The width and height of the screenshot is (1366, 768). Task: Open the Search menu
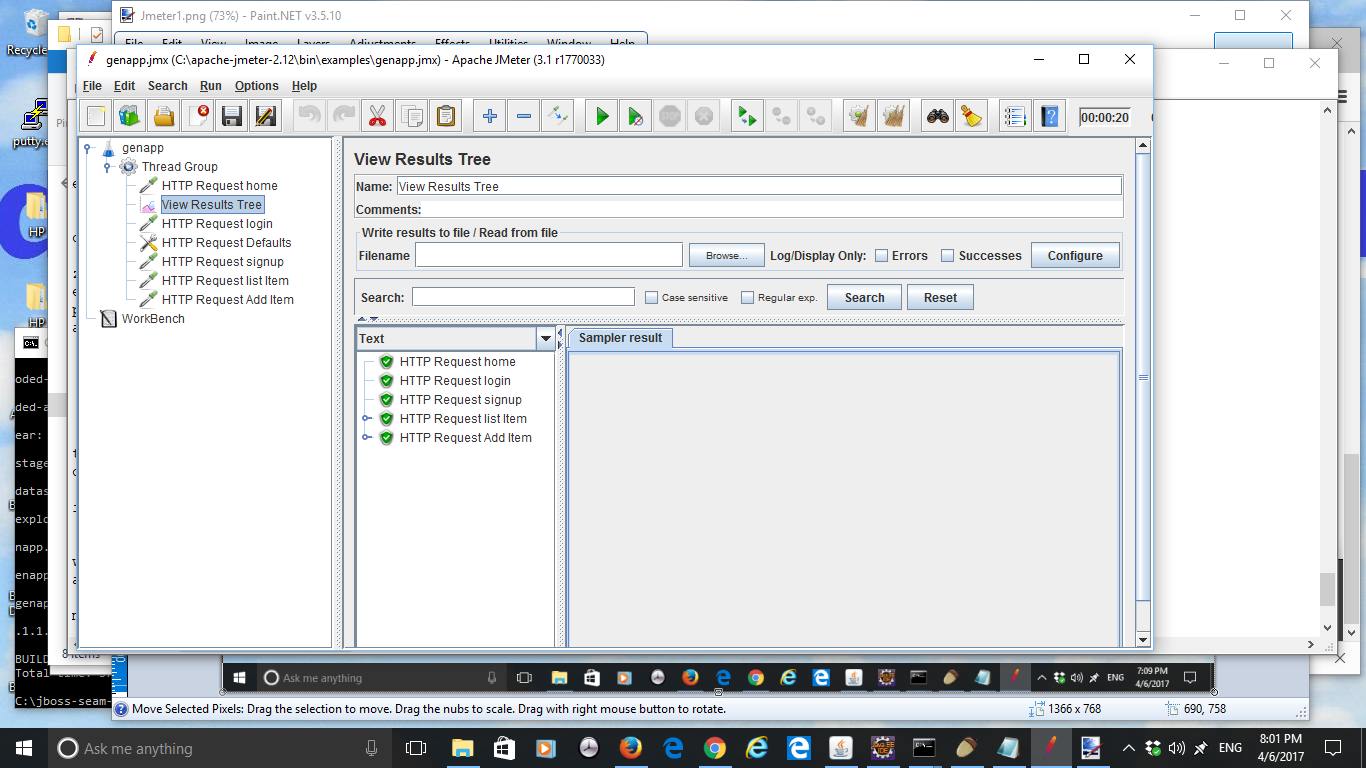168,86
